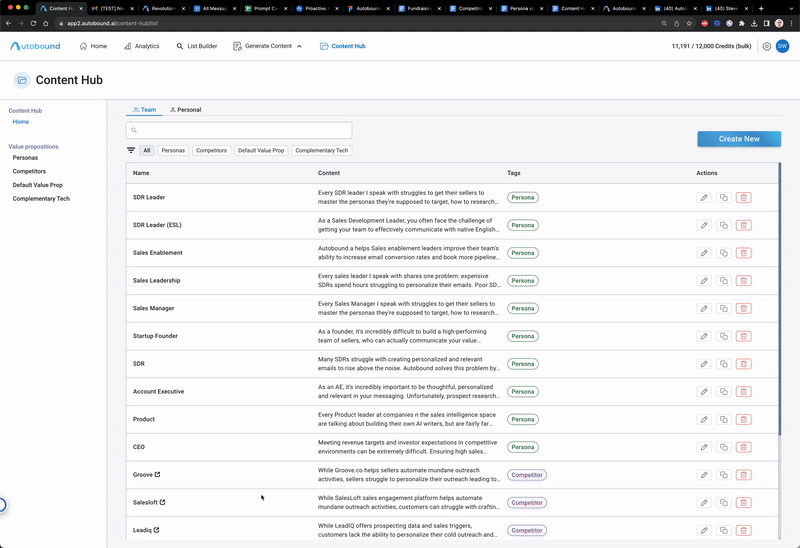Image resolution: width=800 pixels, height=548 pixels.
Task: Duplicate the Sales Enablement entry
Action: point(724,253)
